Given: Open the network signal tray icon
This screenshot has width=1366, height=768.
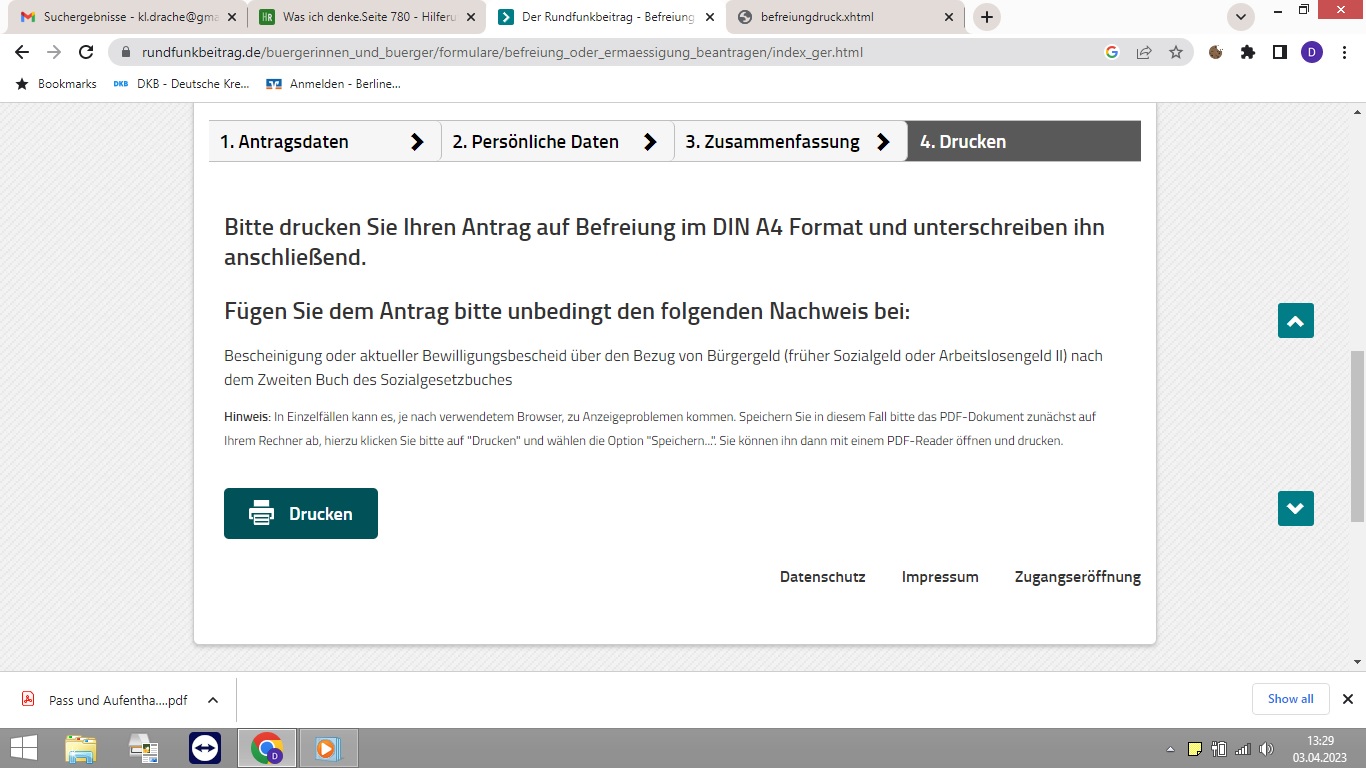Looking at the screenshot, I should click(1243, 749).
